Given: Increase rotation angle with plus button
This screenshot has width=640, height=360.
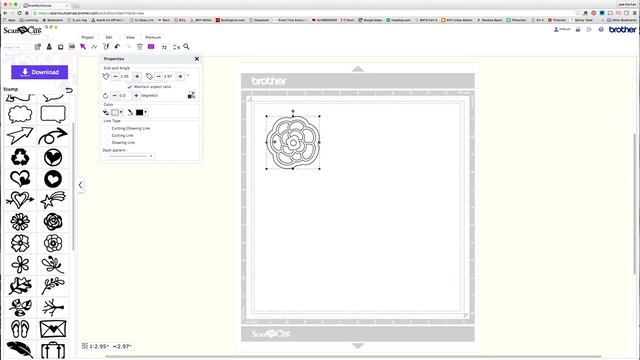Looking at the screenshot, I should 136,96.
